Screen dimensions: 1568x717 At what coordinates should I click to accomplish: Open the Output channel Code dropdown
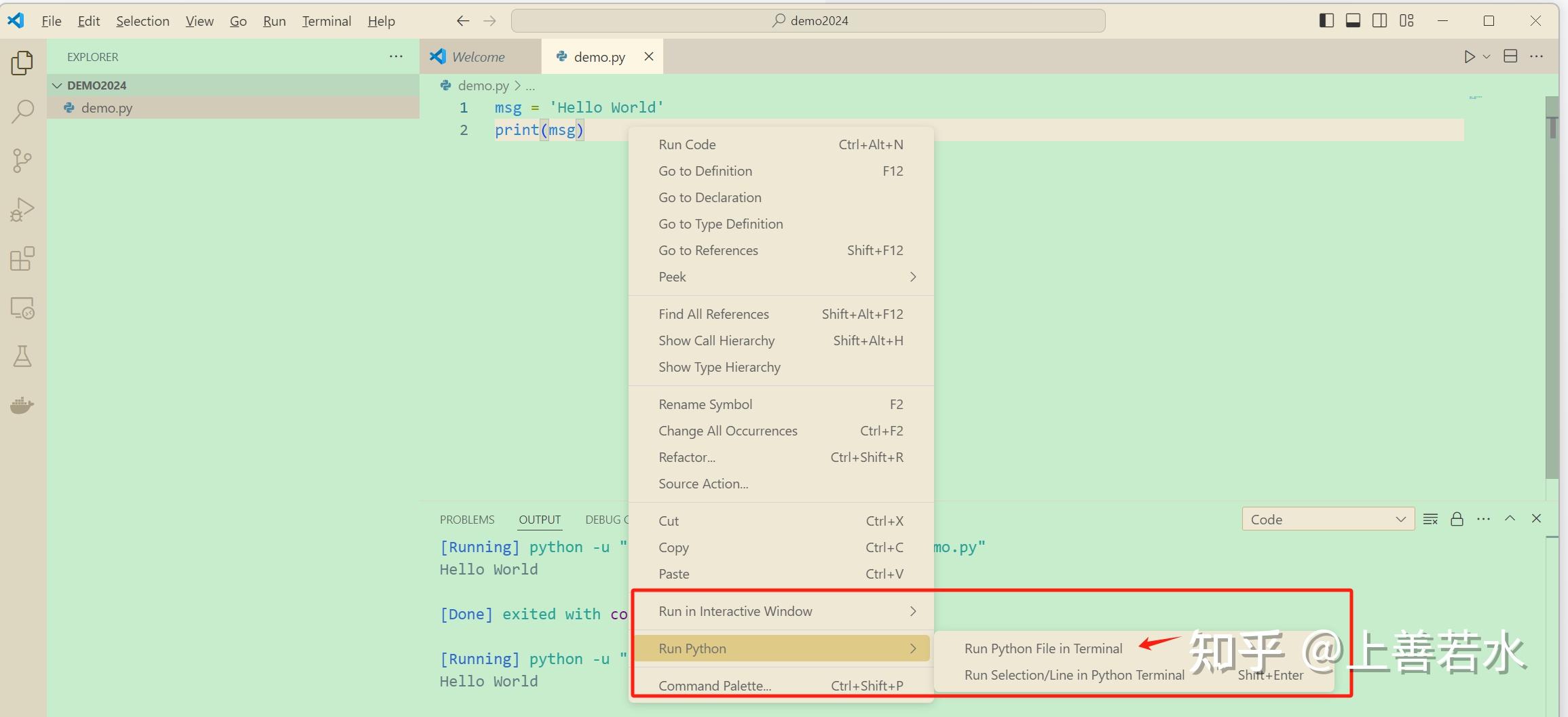click(1328, 519)
